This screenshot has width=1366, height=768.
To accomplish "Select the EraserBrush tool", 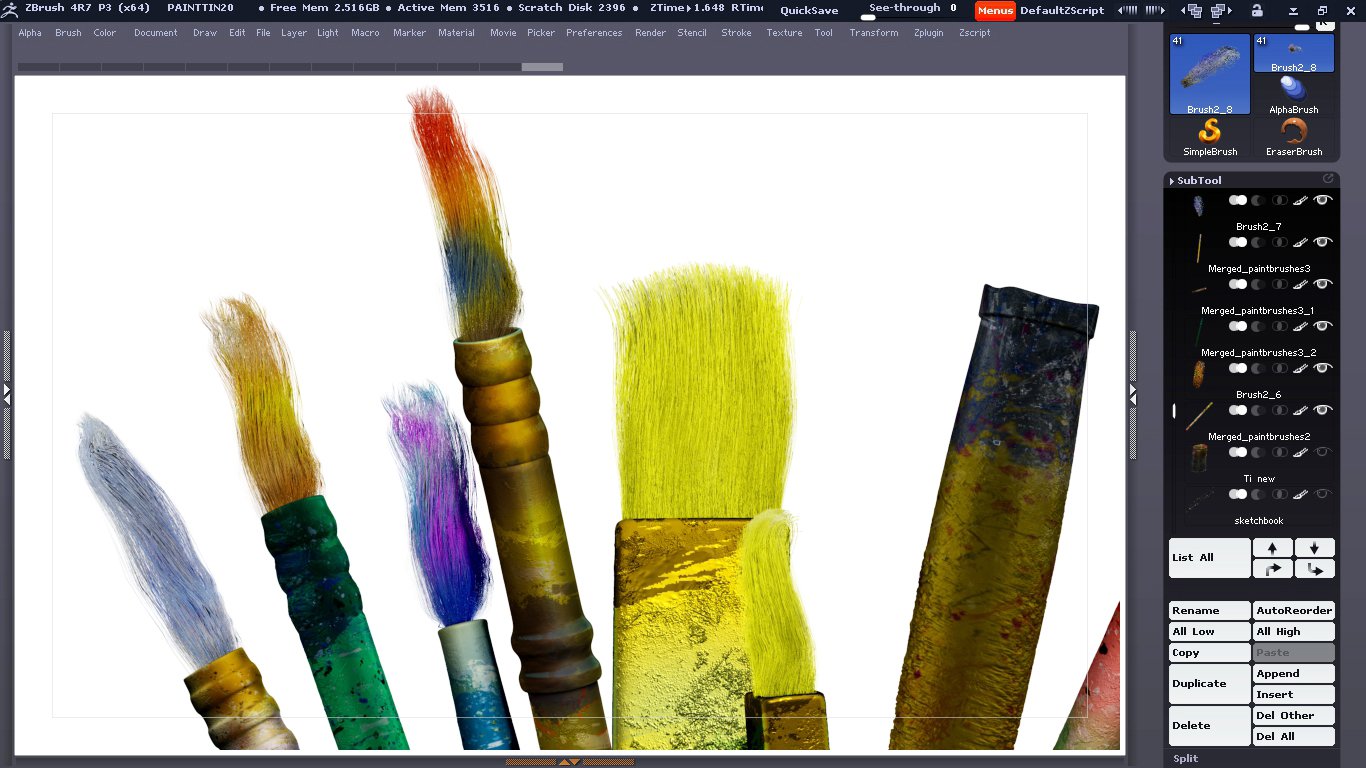I will click(x=1294, y=136).
